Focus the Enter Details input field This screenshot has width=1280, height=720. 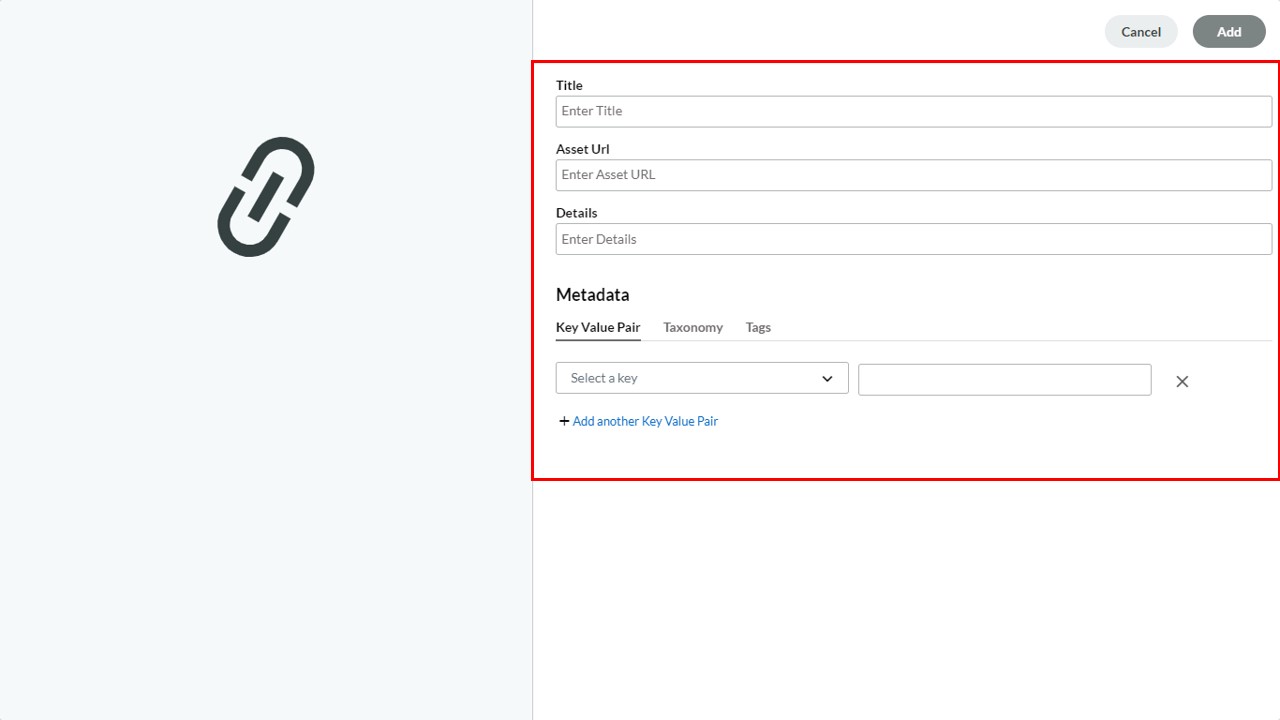[x=914, y=239]
